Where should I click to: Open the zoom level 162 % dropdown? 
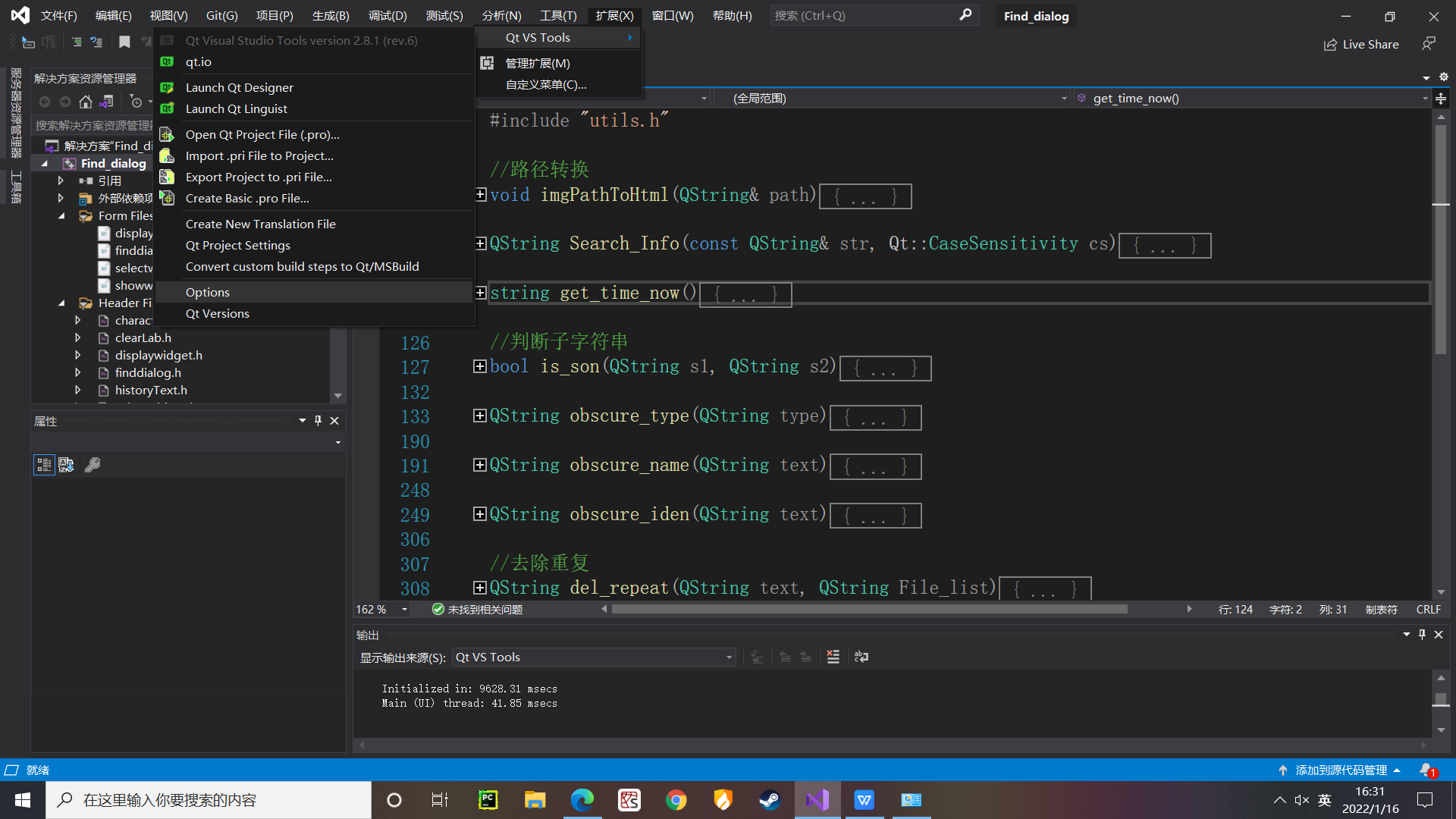coord(404,610)
